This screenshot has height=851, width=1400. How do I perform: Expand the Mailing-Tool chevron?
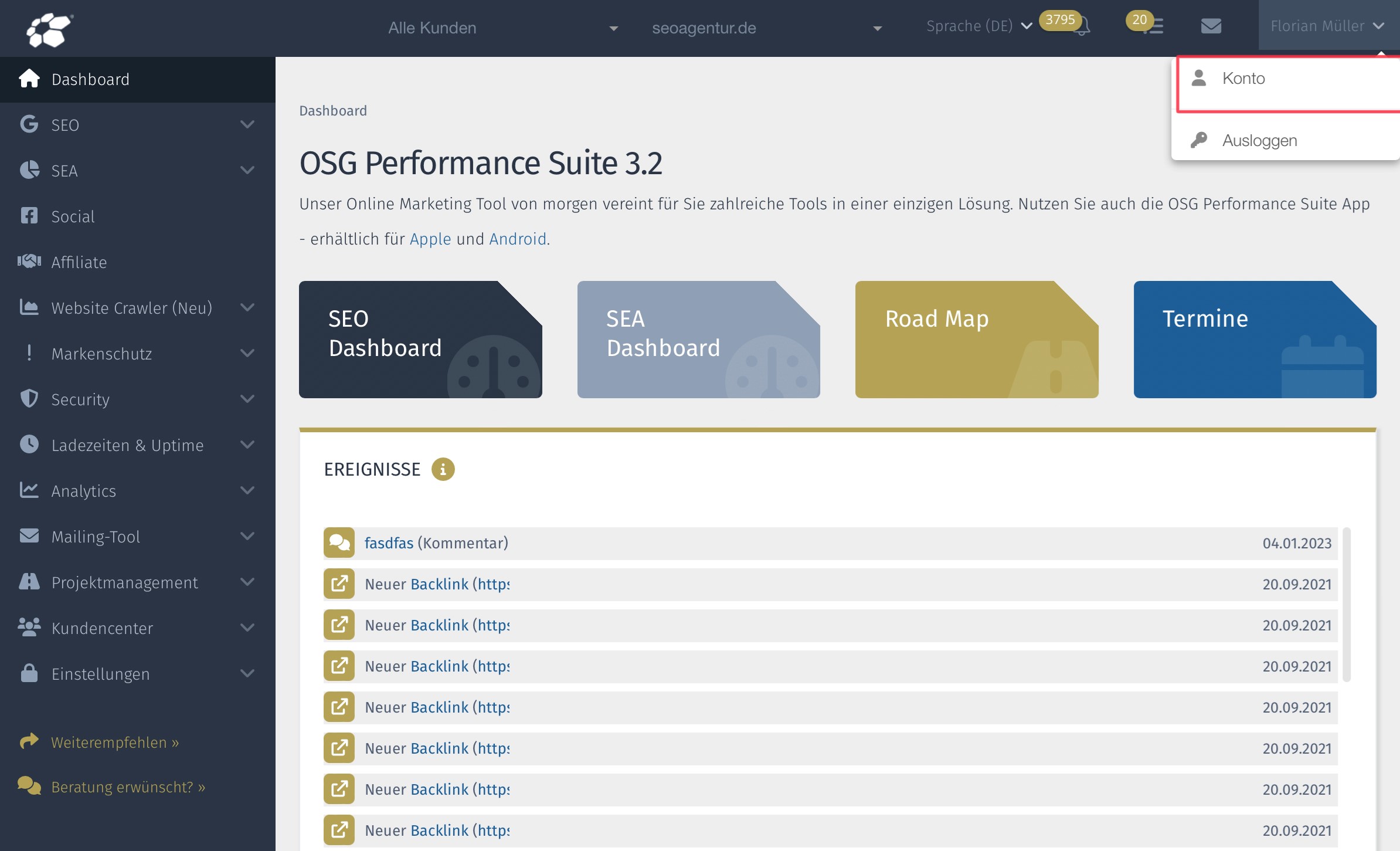pos(248,536)
